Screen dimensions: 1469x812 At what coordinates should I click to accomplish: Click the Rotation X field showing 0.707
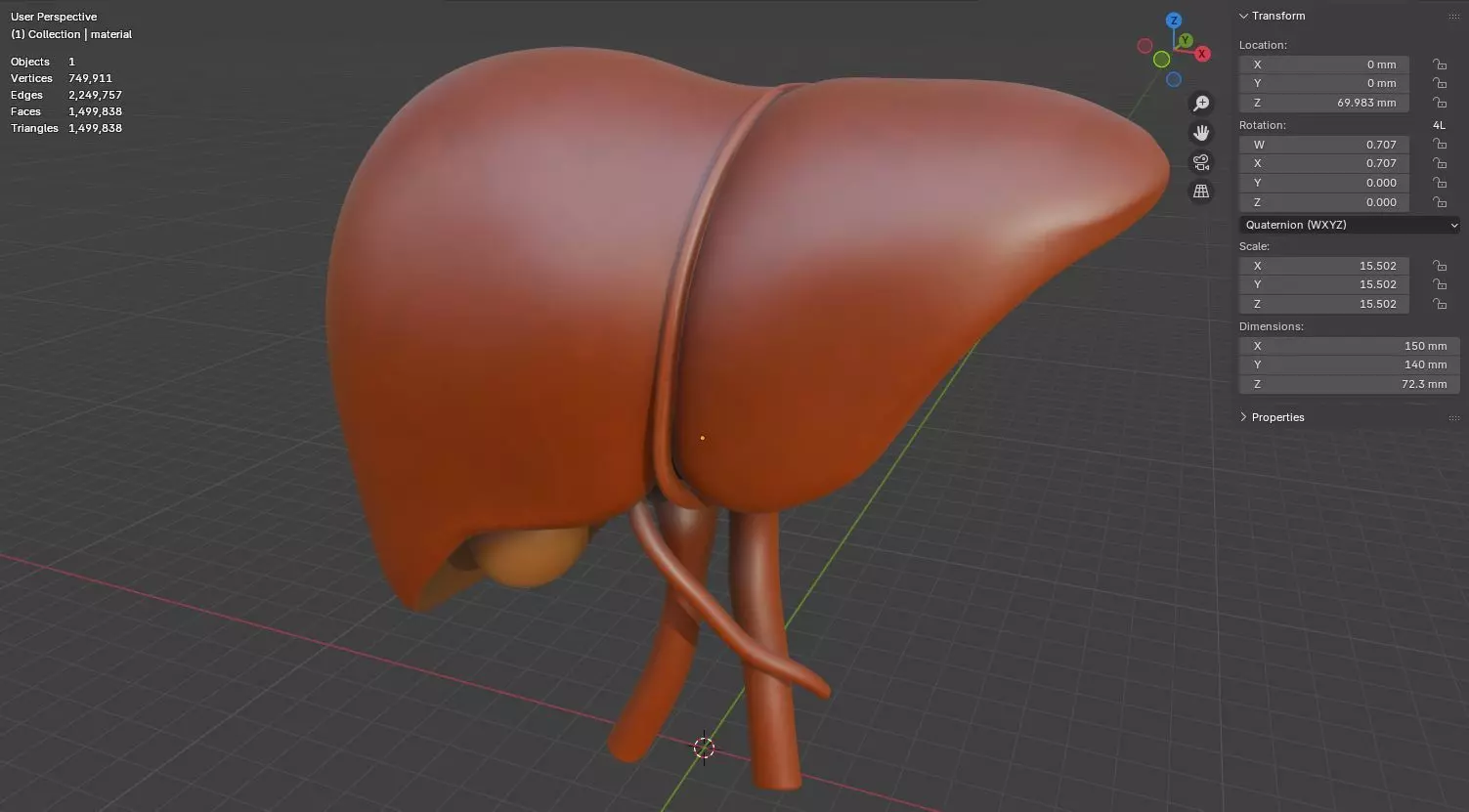(x=1324, y=163)
